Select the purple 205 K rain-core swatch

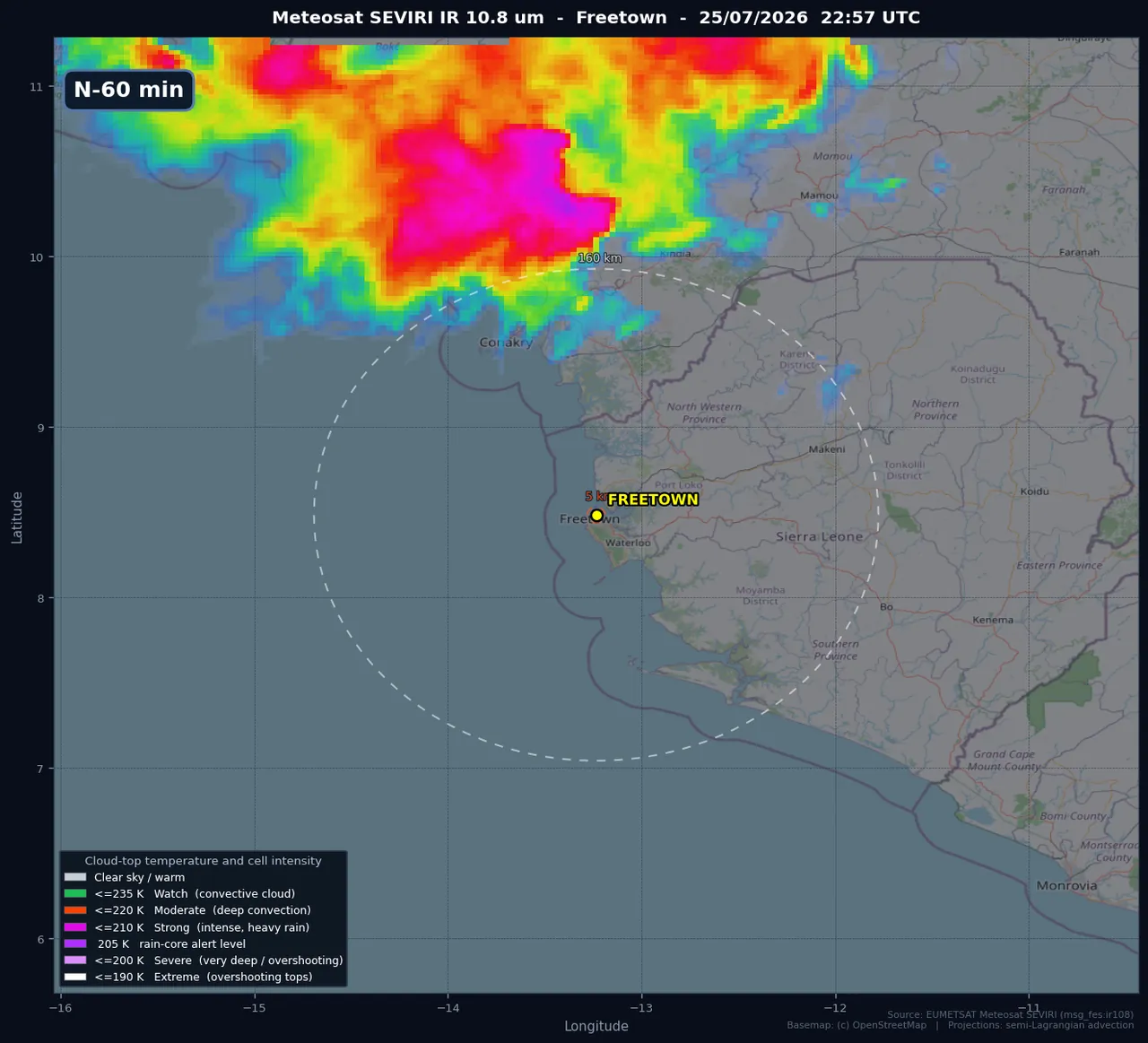pyautogui.click(x=75, y=943)
